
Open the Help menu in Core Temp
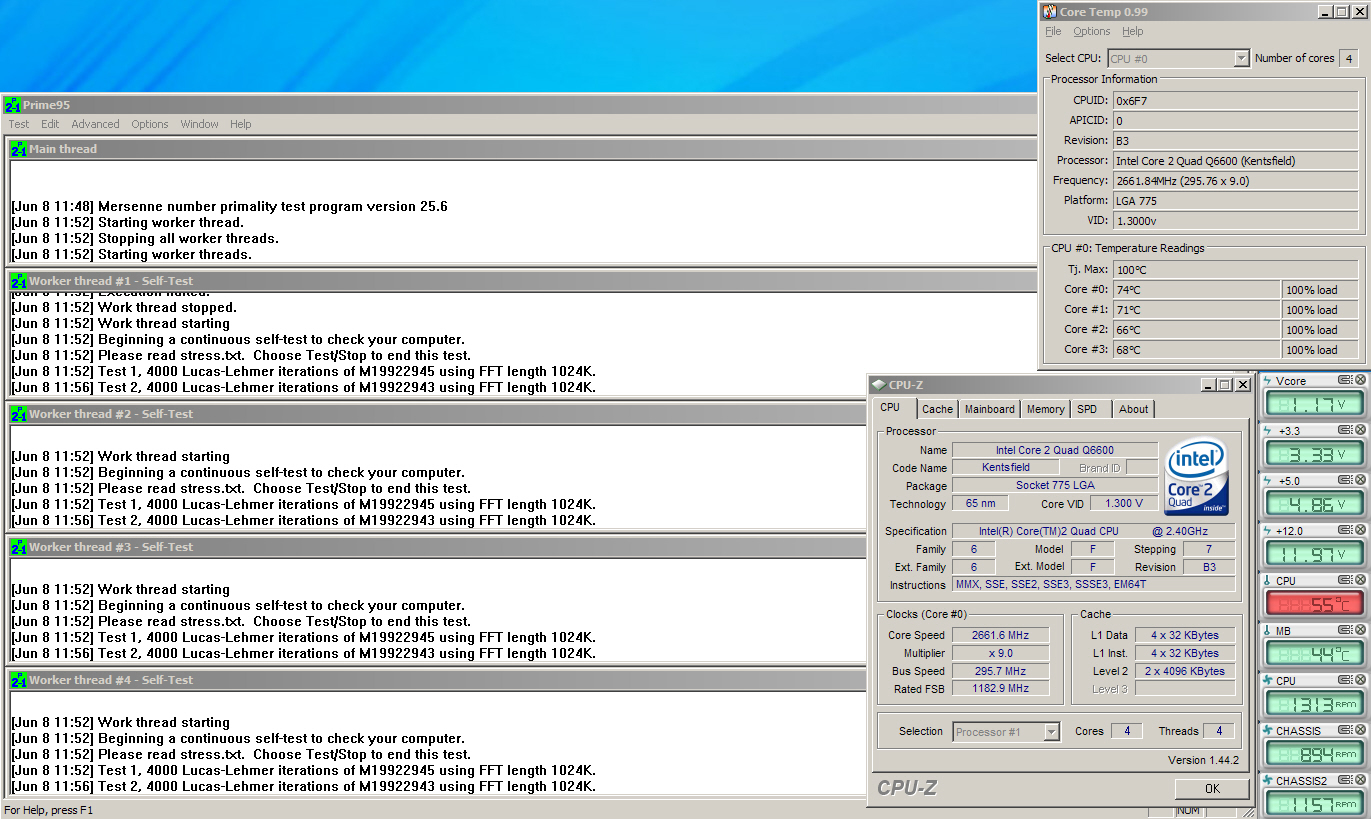[1132, 32]
